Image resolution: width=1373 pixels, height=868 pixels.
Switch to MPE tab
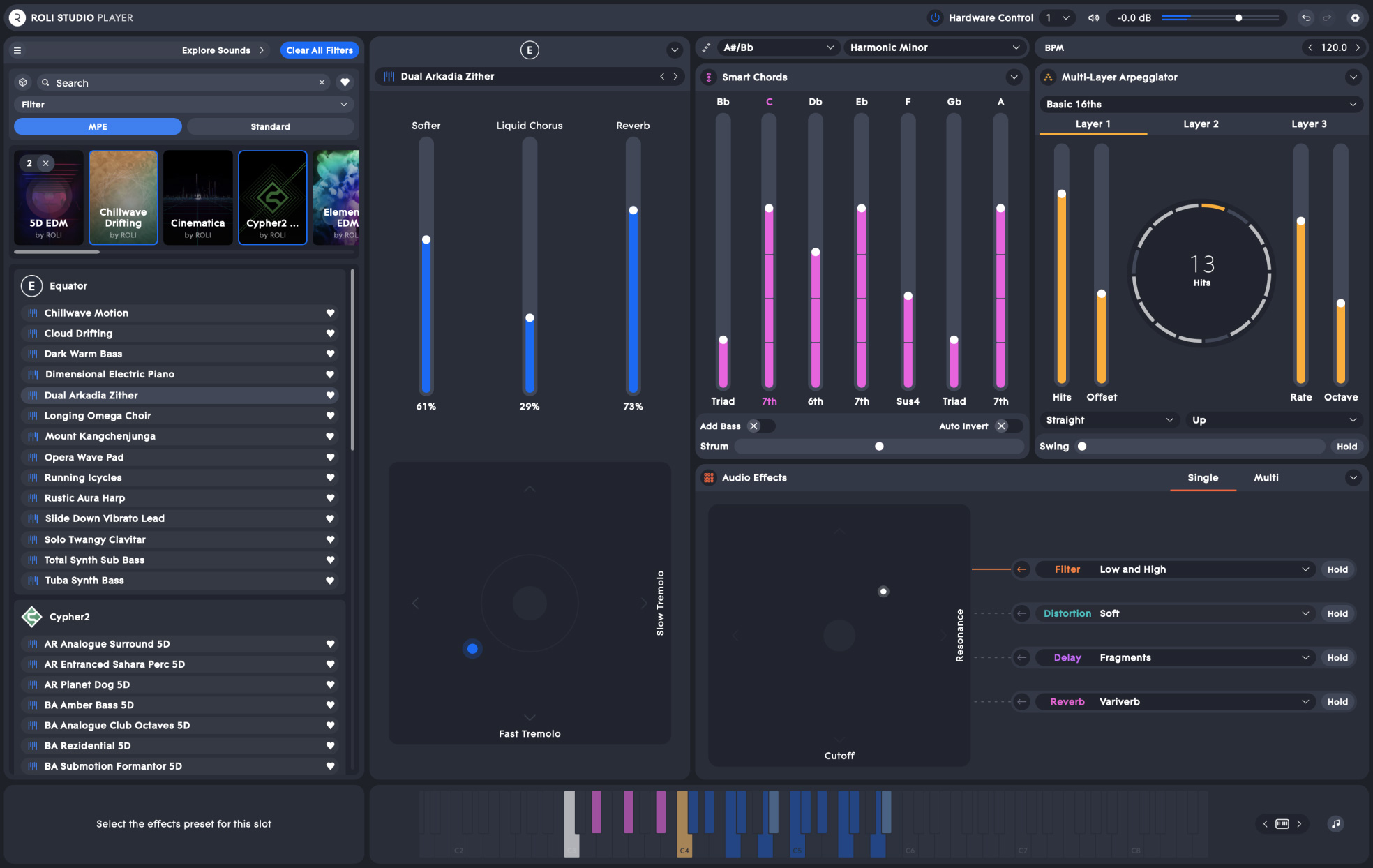coord(98,126)
